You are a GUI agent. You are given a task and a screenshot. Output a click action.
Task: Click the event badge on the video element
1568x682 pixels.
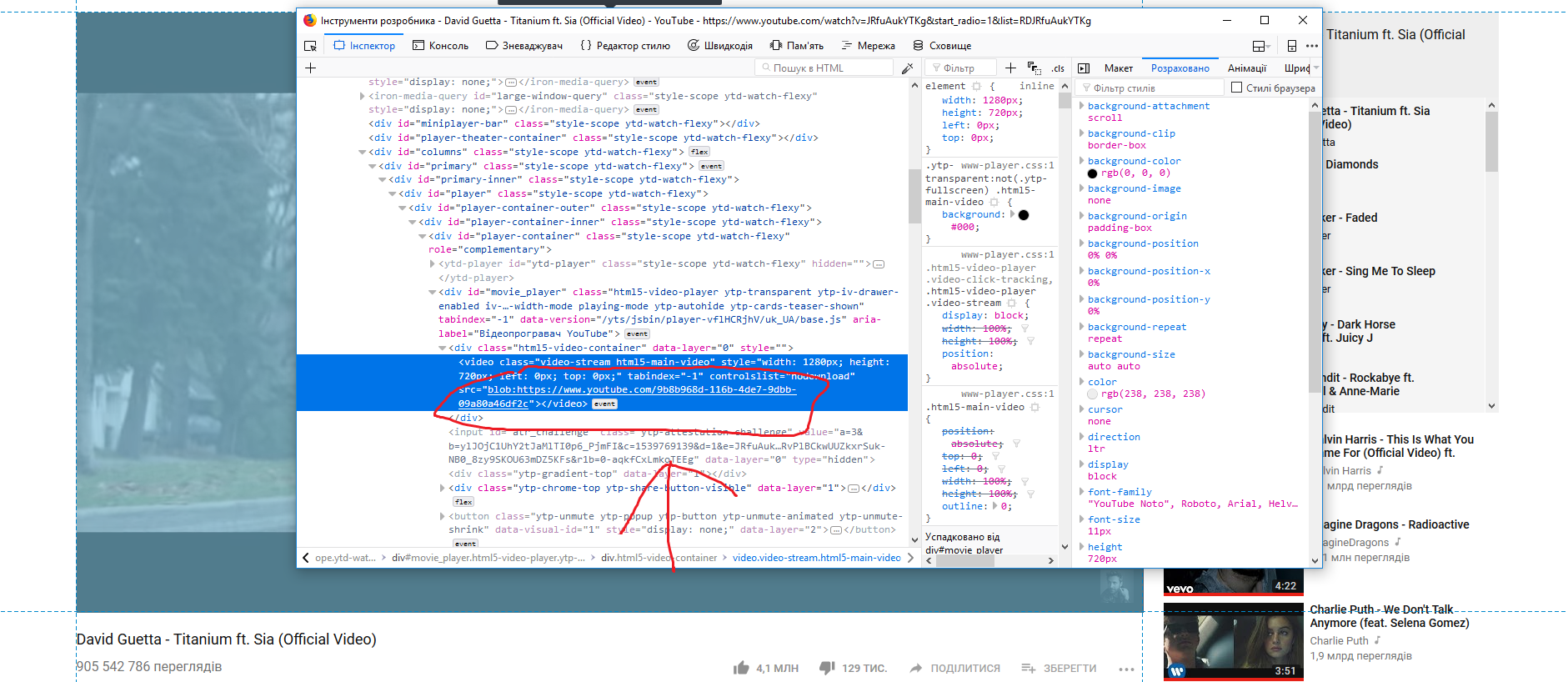point(605,404)
